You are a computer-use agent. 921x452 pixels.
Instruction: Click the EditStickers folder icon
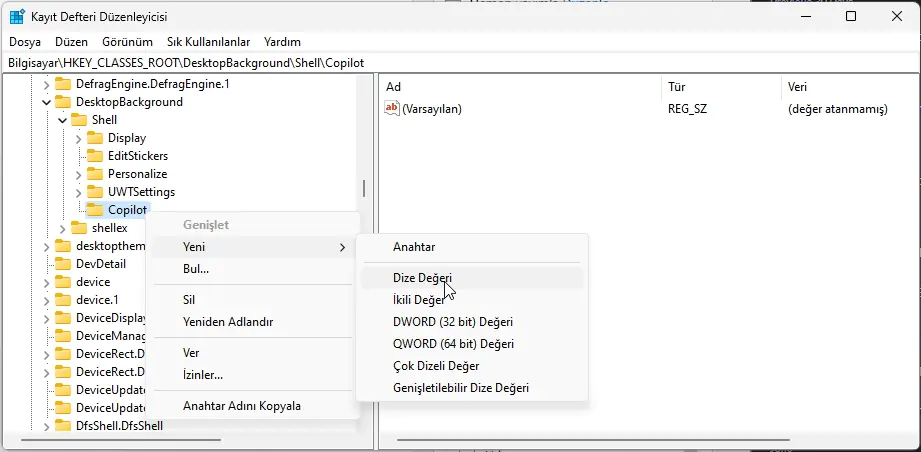point(94,156)
